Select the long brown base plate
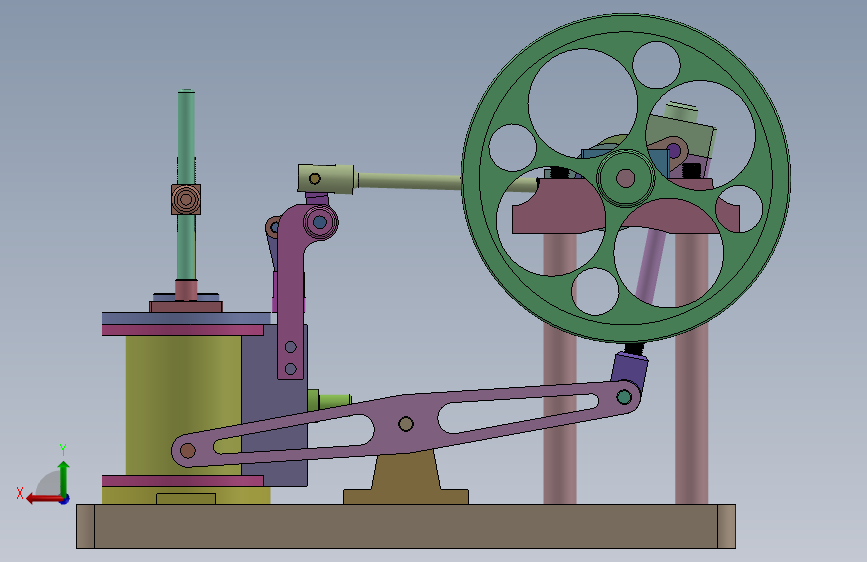This screenshot has height=562, width=867. (406, 526)
